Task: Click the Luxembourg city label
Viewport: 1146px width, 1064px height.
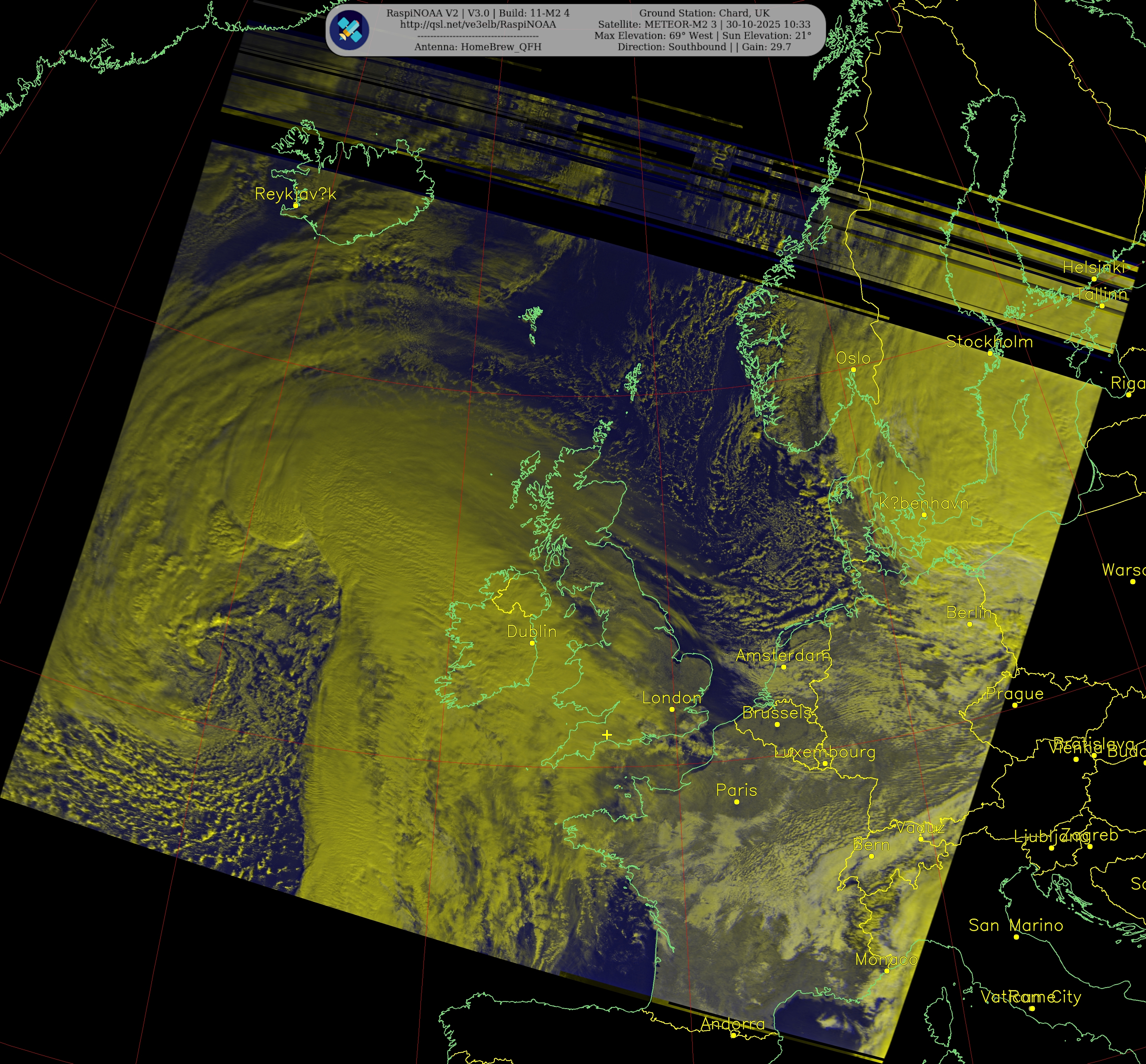Action: click(824, 752)
